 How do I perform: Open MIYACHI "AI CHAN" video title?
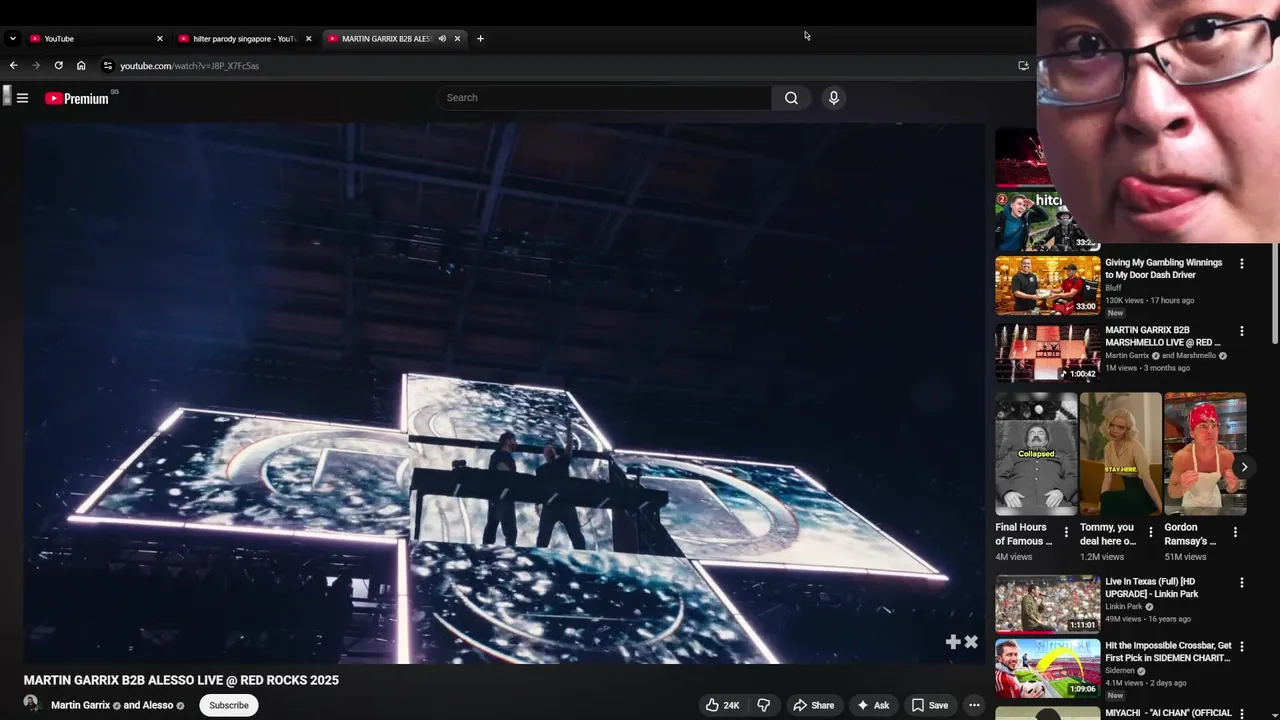click(1168, 714)
